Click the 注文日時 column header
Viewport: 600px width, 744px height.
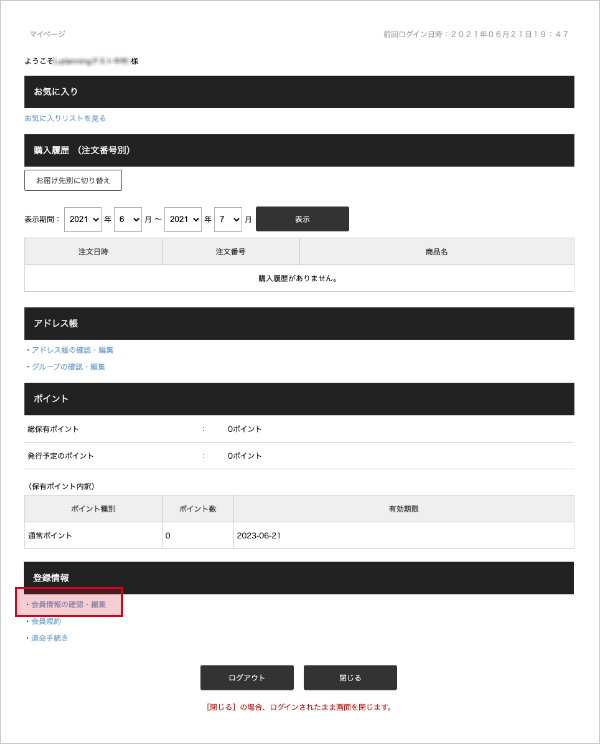pos(93,251)
